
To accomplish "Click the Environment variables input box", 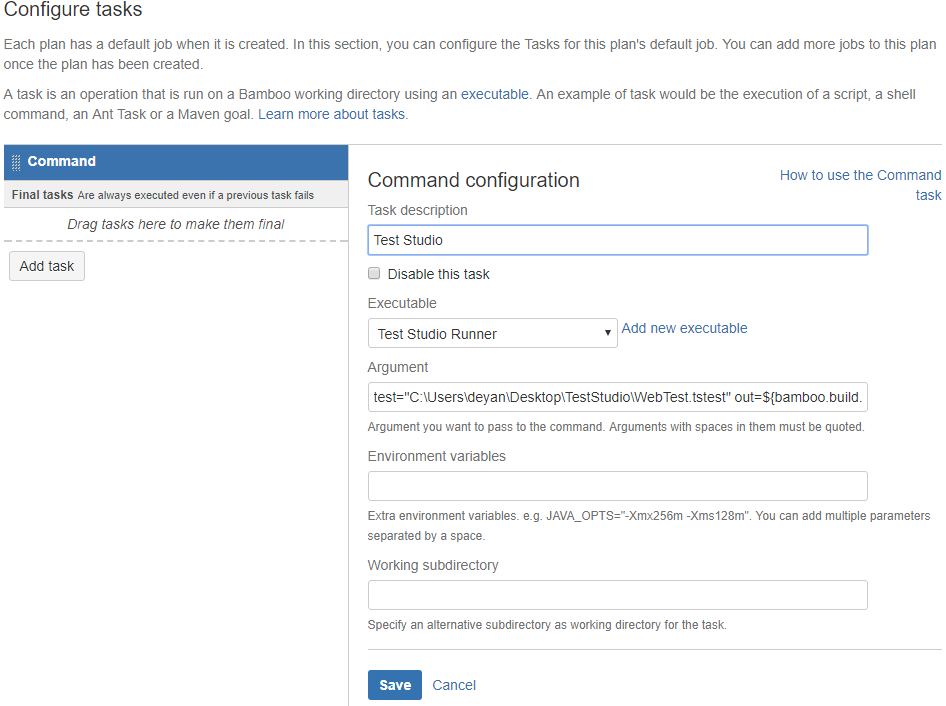I will tap(618, 486).
